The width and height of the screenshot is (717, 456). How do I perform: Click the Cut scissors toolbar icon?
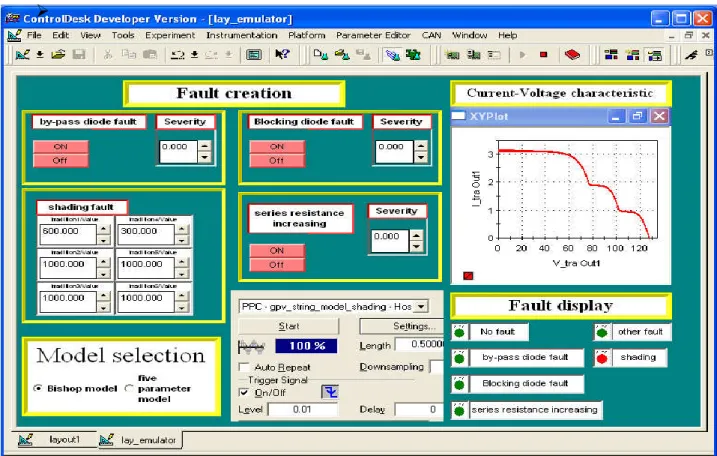[108, 55]
